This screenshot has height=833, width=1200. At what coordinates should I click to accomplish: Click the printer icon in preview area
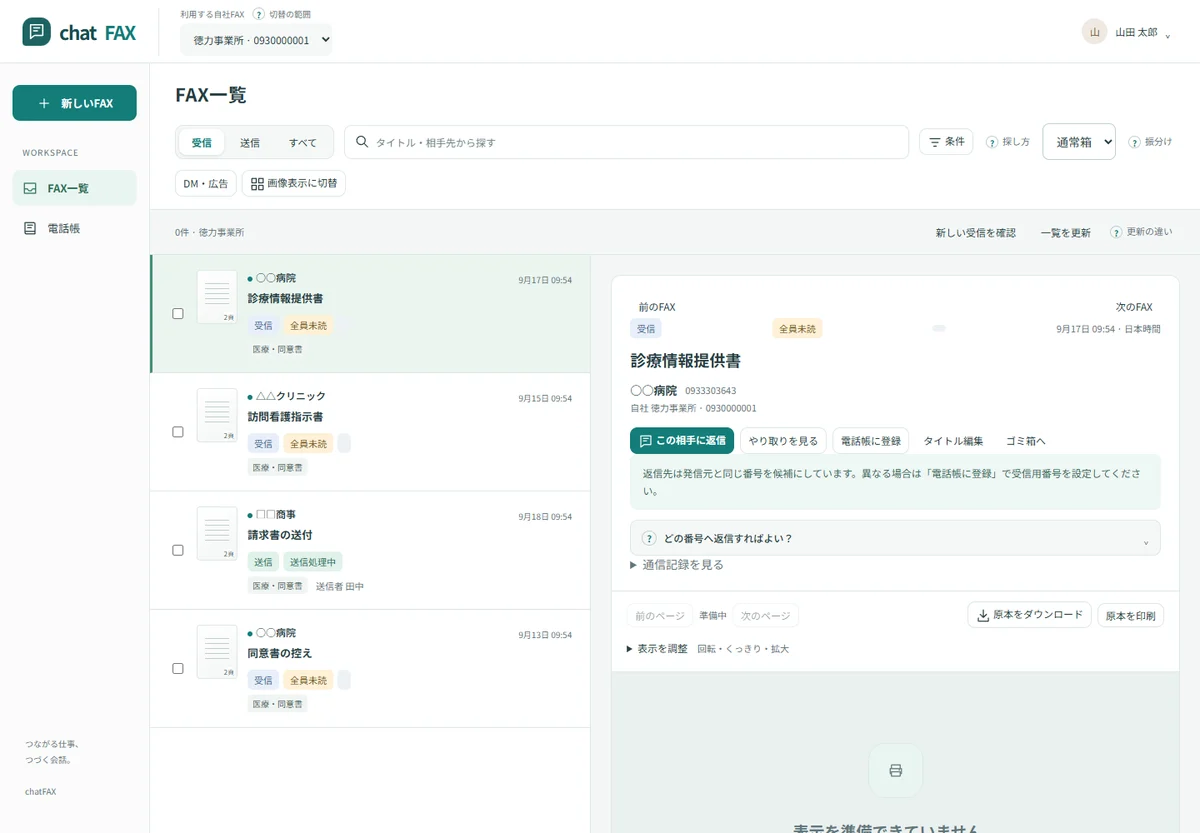click(896, 770)
